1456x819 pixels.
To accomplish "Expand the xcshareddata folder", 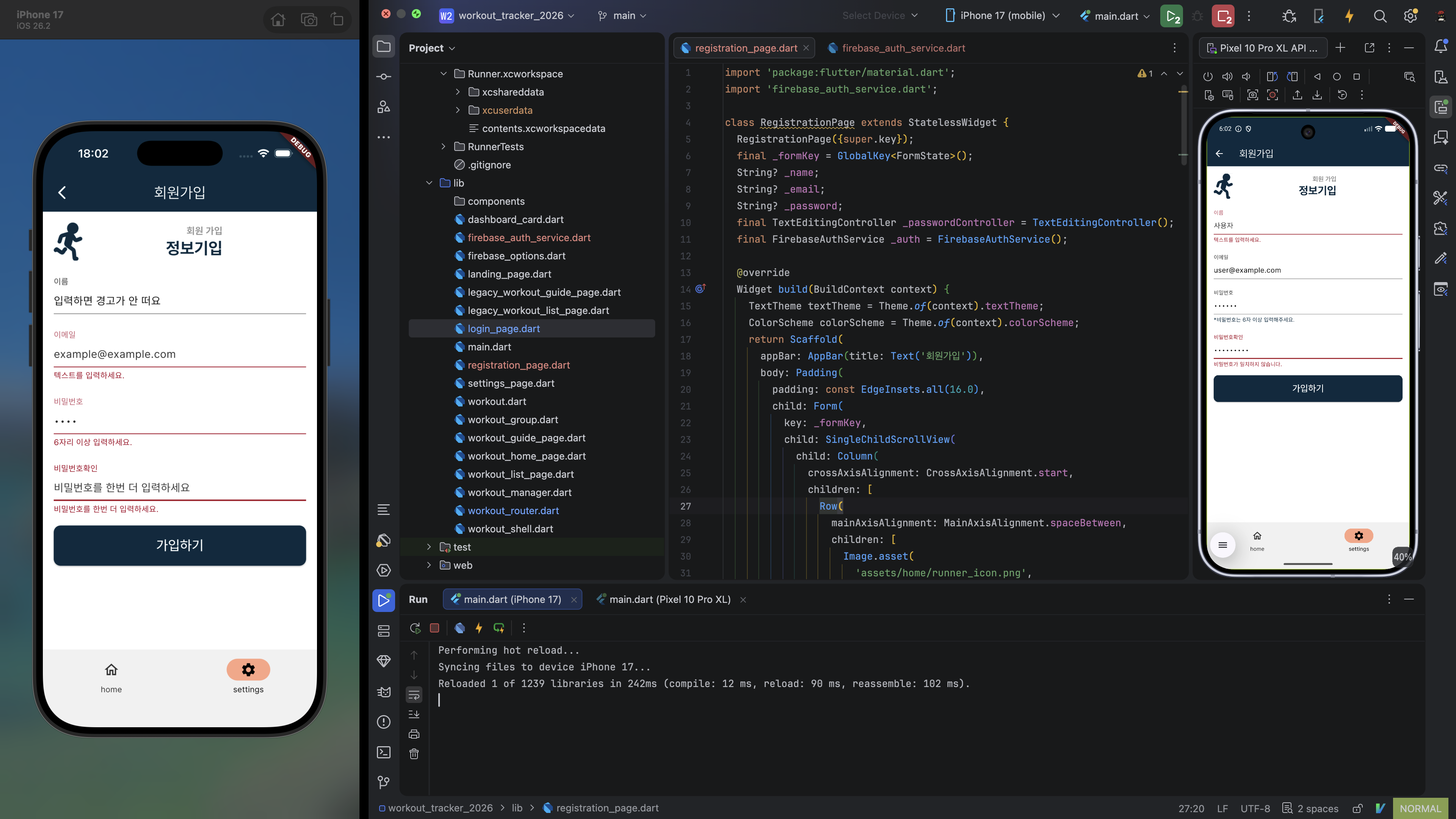I will pos(458,91).
